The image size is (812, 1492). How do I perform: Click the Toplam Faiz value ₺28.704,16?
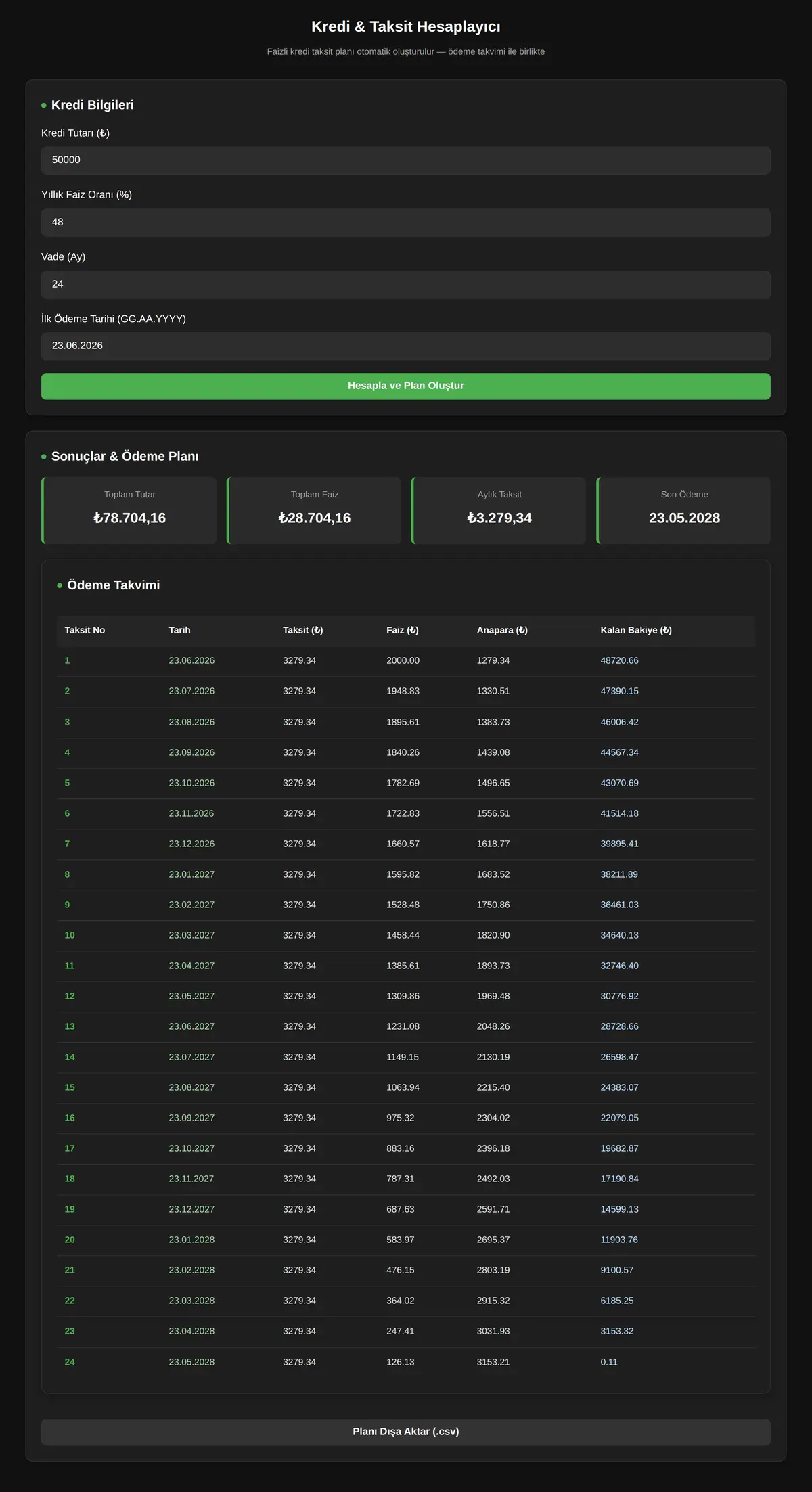(x=315, y=518)
